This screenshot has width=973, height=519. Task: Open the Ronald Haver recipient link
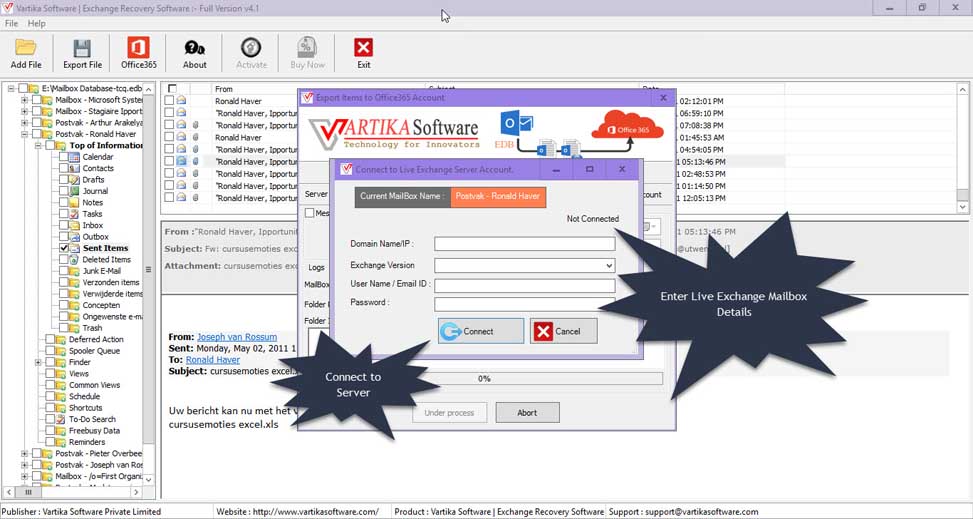tap(213, 359)
